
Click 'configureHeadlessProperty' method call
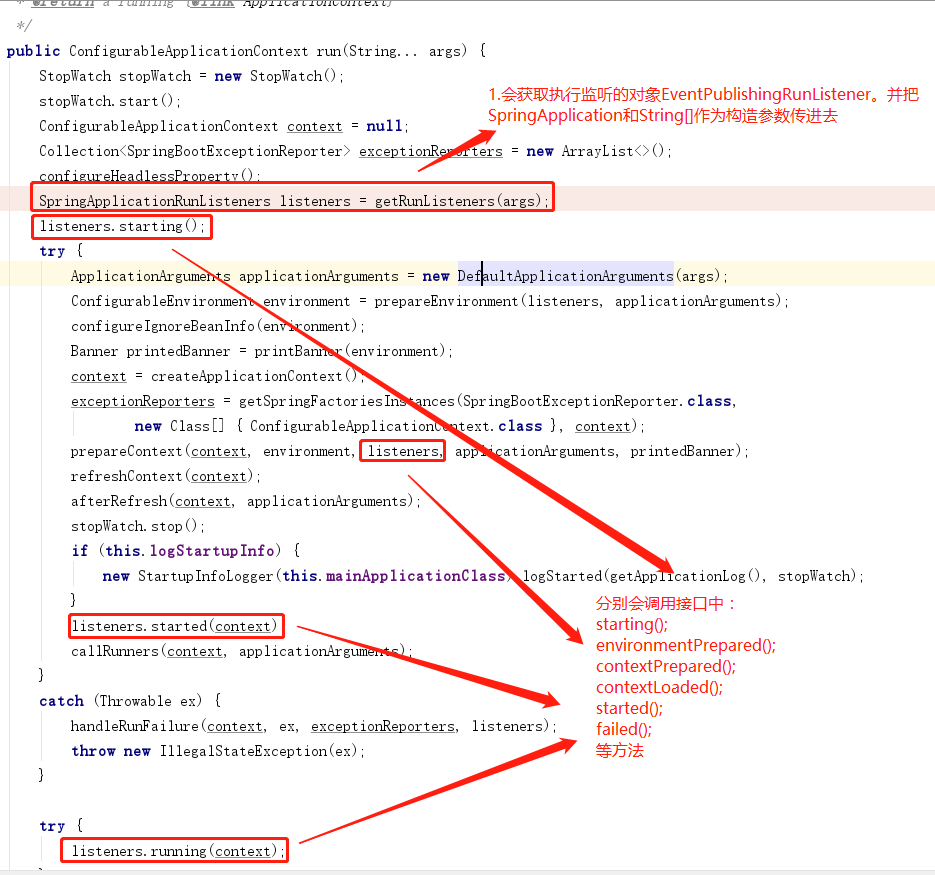pyautogui.click(x=138, y=177)
